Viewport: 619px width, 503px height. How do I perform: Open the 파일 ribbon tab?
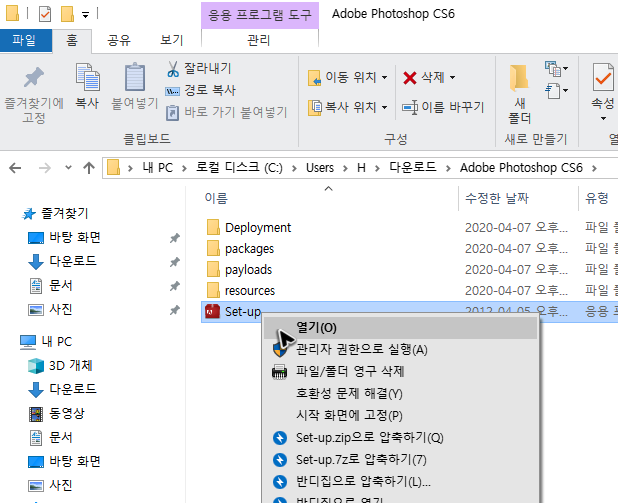pos(24,41)
